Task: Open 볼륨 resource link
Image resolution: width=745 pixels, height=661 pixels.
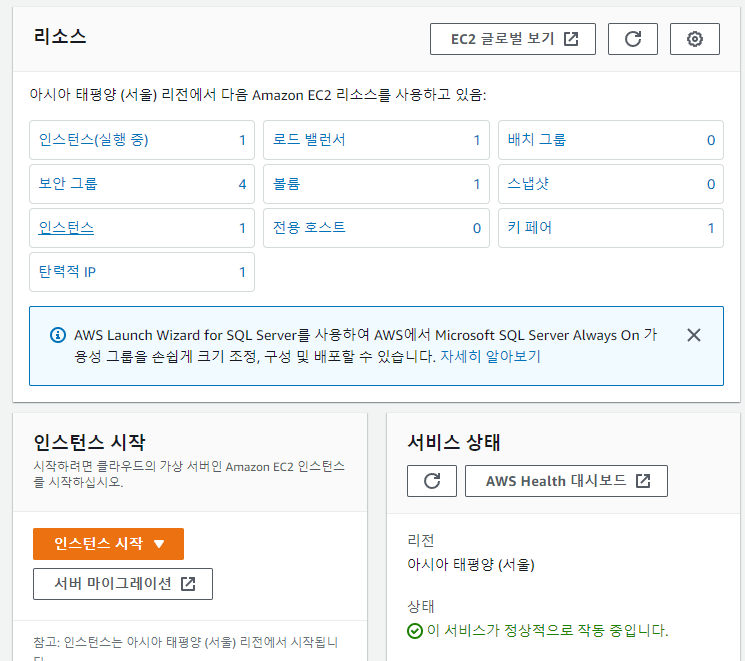Action: tap(287, 183)
